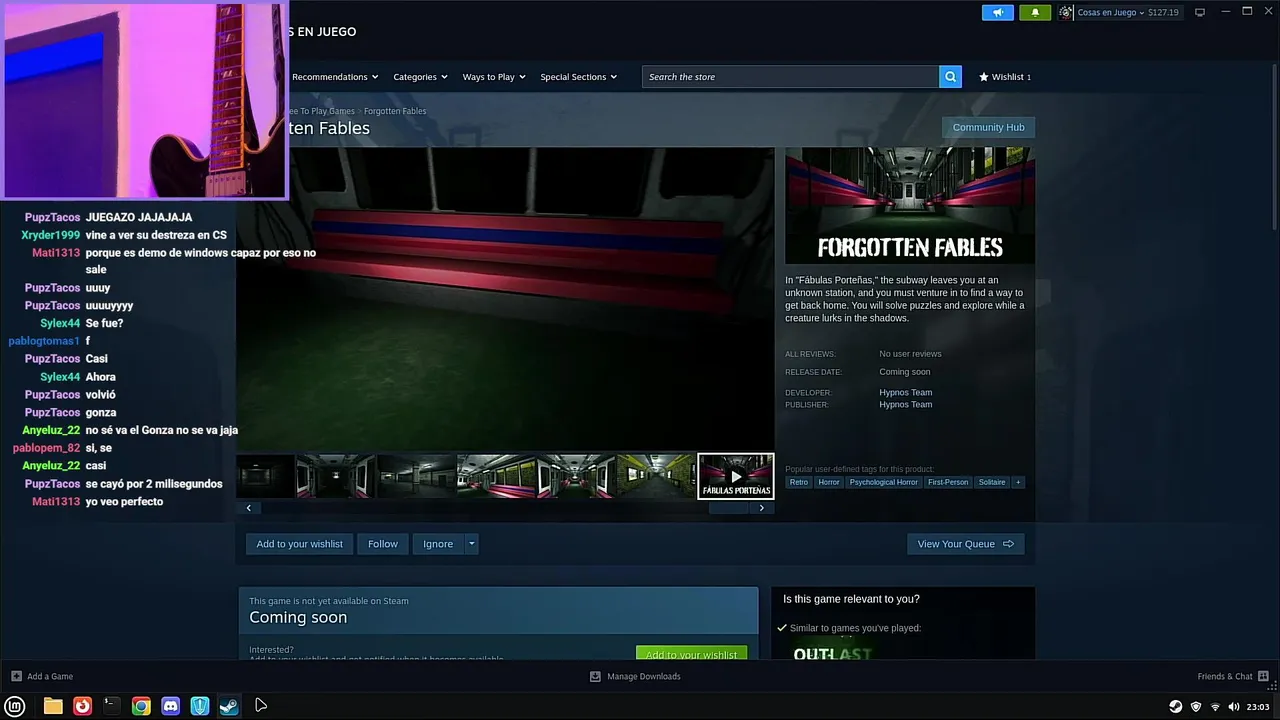Image resolution: width=1280 pixels, height=720 pixels.
Task: Open the Ways to Play dropdown
Action: (494, 77)
